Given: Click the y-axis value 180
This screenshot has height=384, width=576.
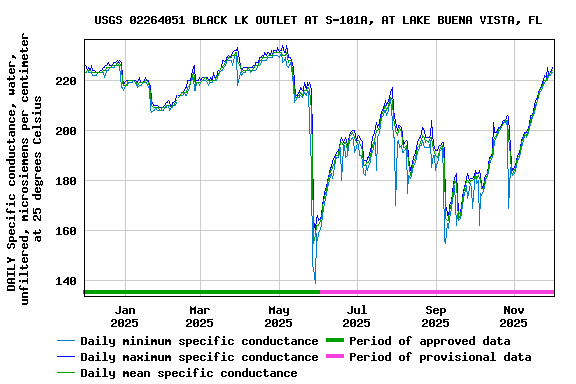Looking at the screenshot, I should (x=66, y=181).
